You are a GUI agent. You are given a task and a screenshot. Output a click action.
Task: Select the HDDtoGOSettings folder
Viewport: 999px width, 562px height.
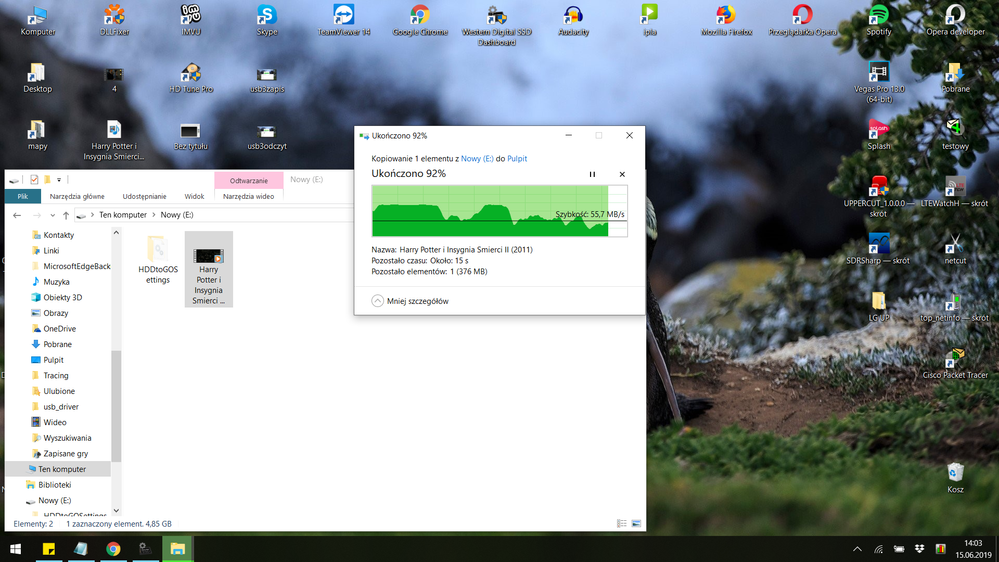pos(157,259)
